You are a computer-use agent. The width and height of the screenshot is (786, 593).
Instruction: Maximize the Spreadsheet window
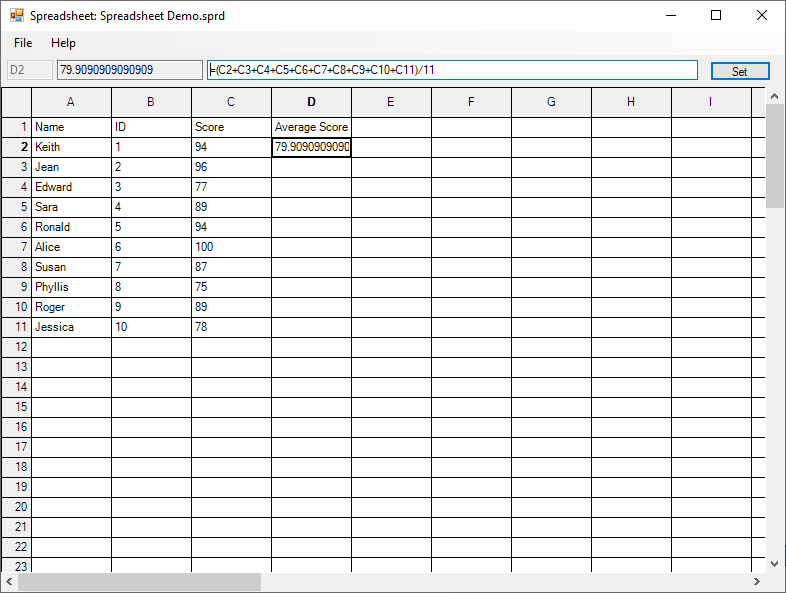pos(716,16)
